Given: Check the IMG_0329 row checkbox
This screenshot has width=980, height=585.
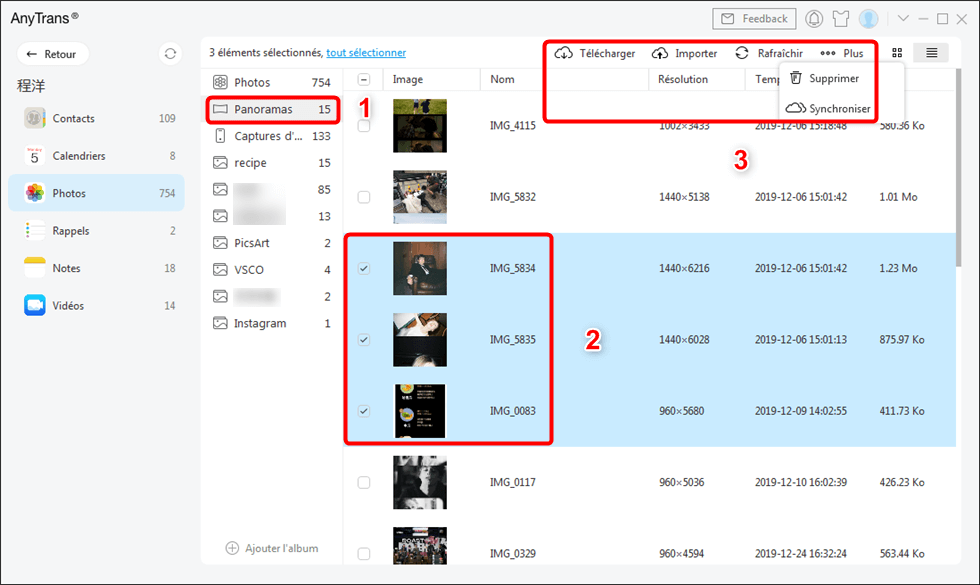Looking at the screenshot, I should pos(364,553).
